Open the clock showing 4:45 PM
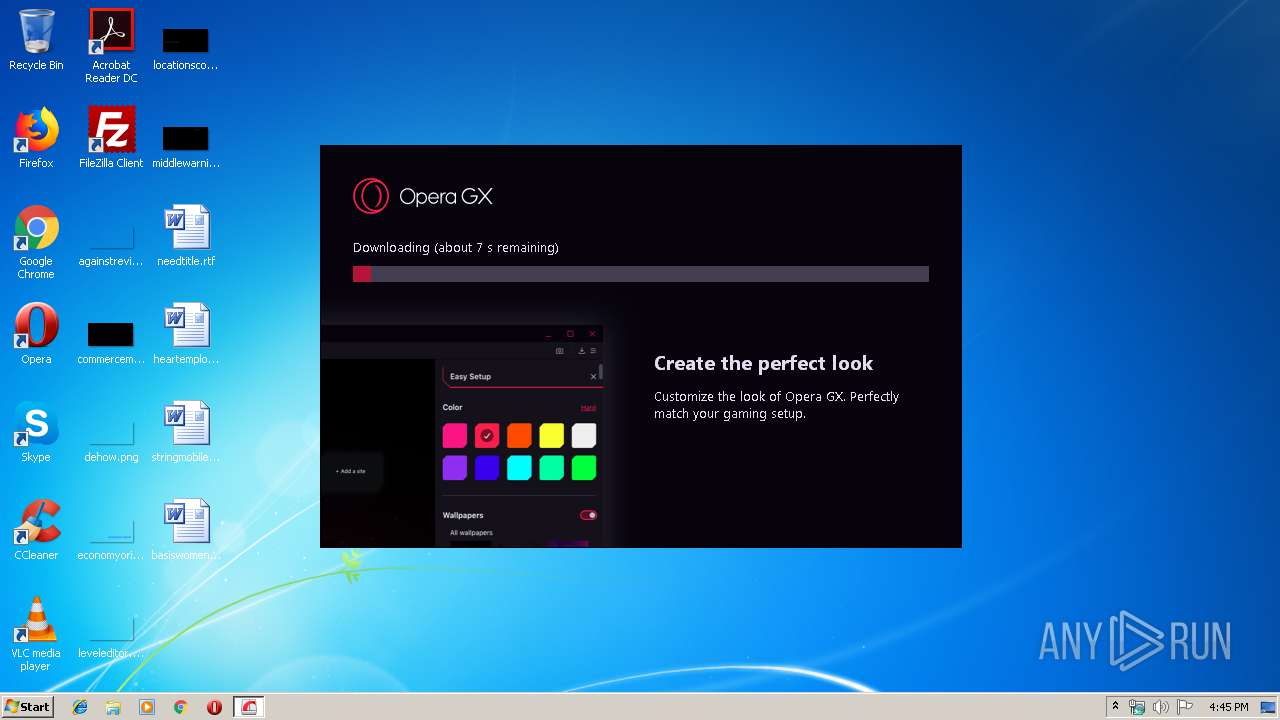Image resolution: width=1280 pixels, height=720 pixels. (1228, 707)
